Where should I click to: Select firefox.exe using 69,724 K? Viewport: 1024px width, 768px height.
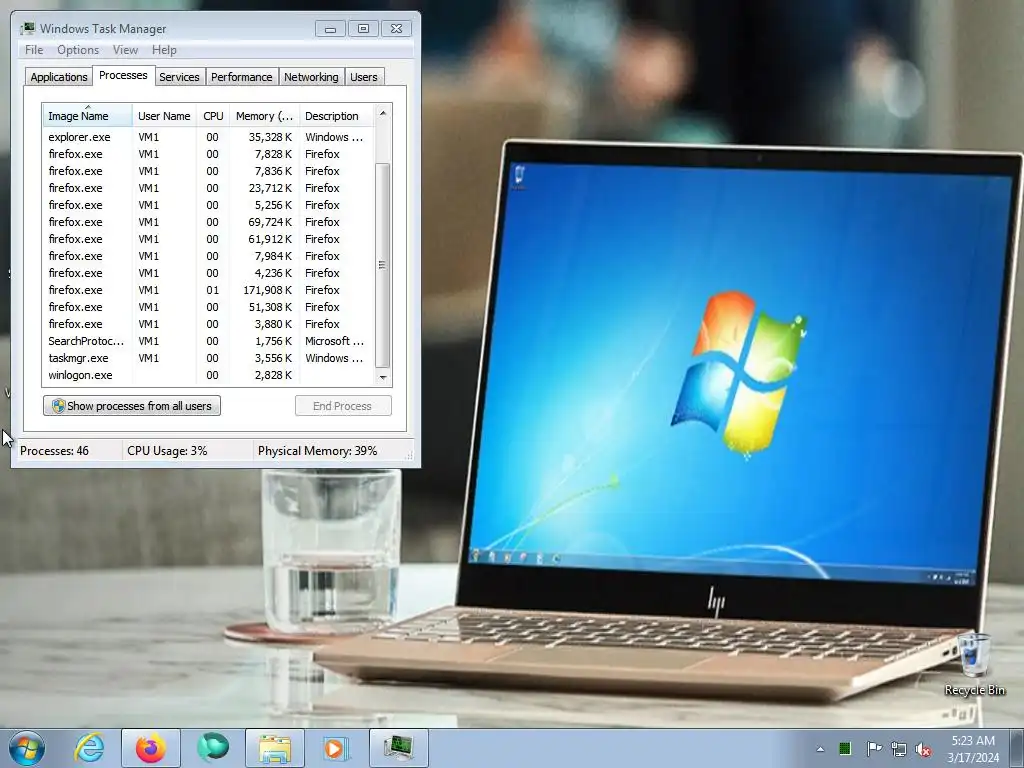point(208,222)
